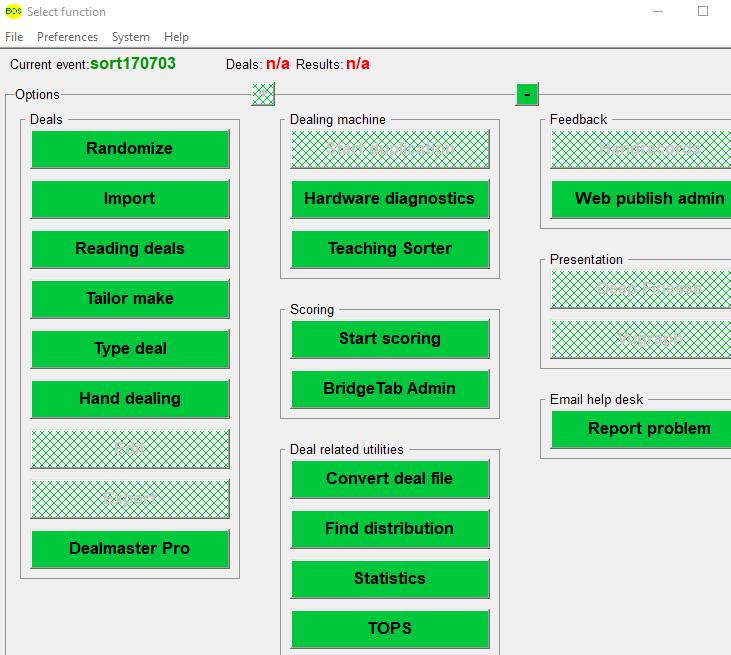Open the Preferences menu
731x655 pixels.
coord(67,37)
